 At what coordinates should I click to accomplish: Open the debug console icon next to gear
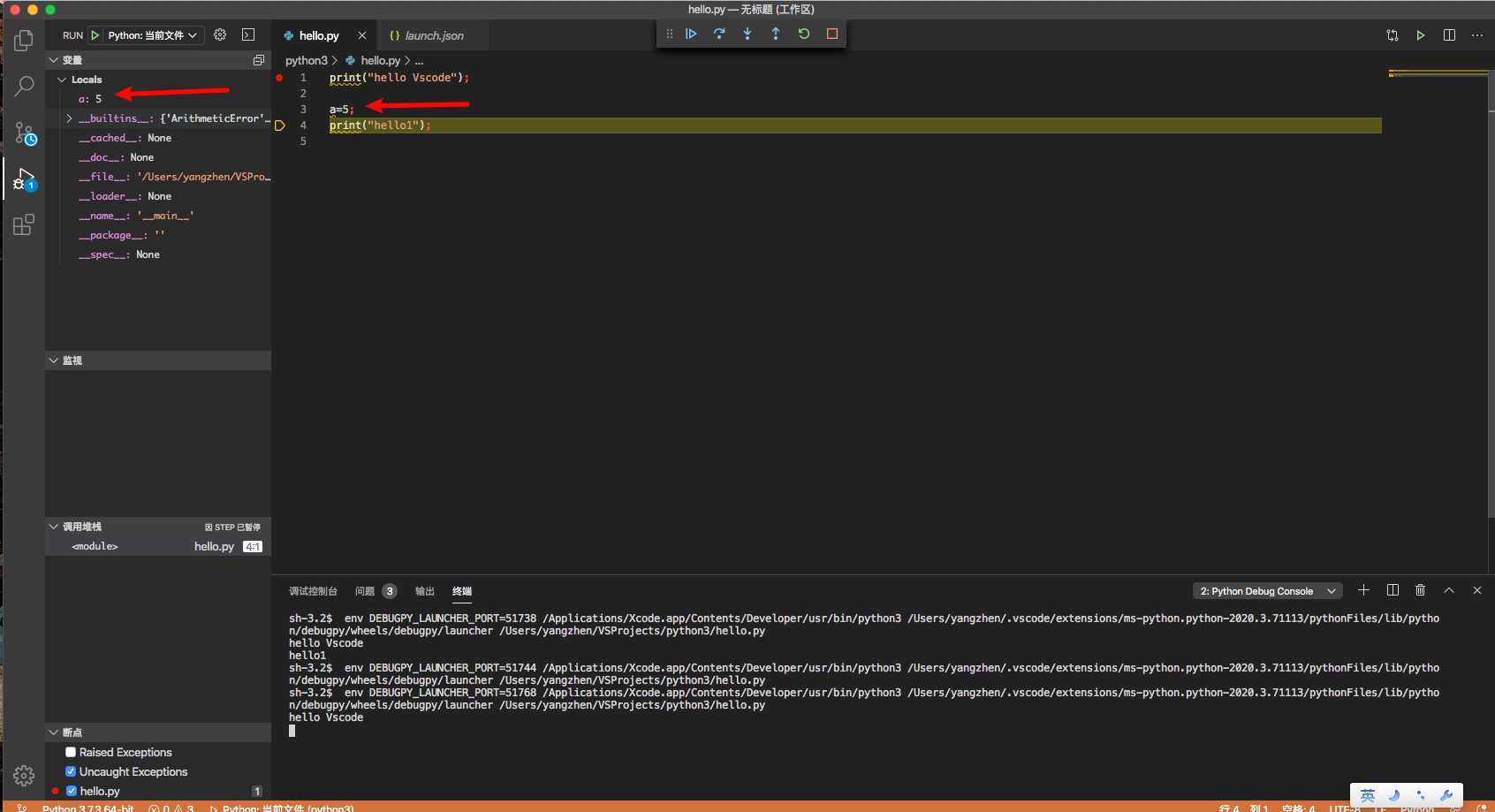(248, 34)
